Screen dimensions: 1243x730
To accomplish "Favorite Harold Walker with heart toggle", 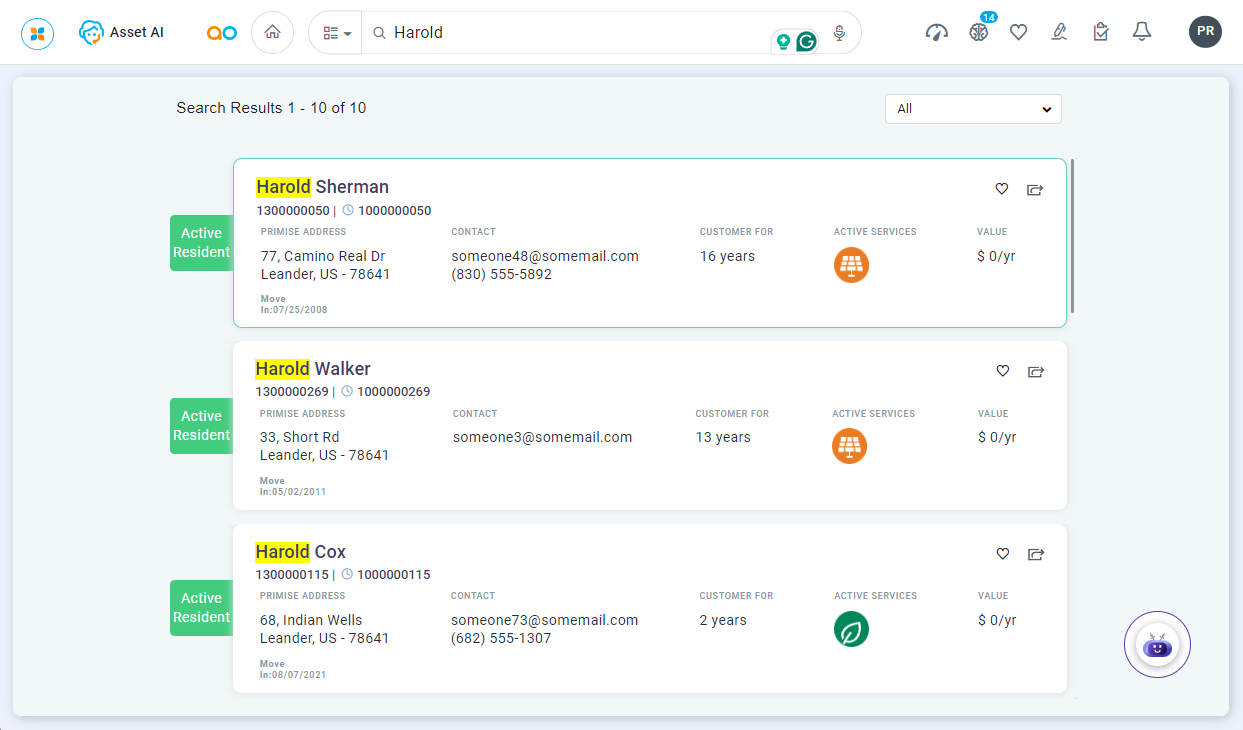I will 1002,371.
